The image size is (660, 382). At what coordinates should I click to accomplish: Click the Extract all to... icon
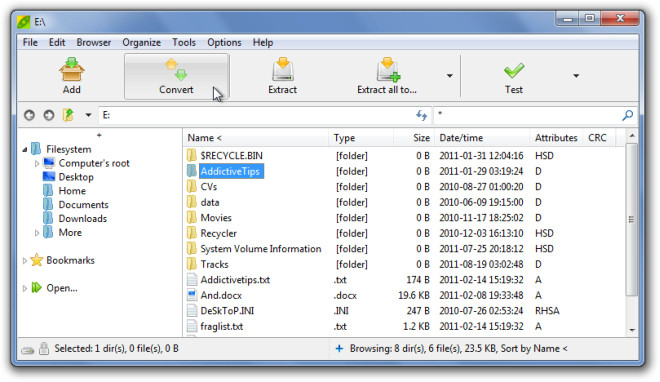[x=389, y=69]
